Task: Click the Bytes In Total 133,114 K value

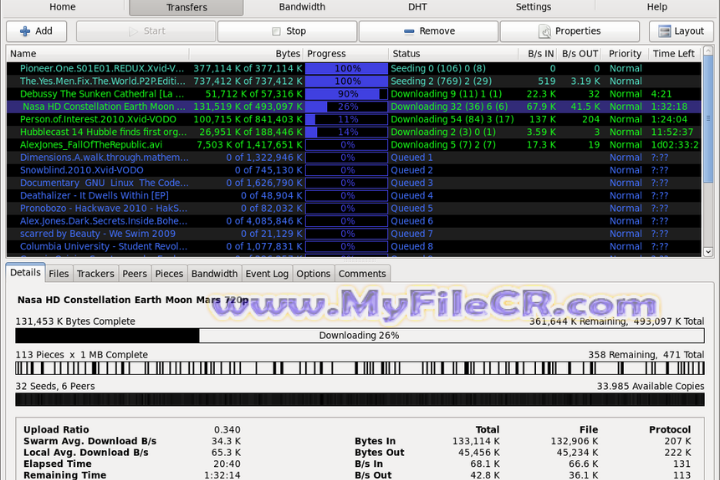Action: tap(476, 441)
